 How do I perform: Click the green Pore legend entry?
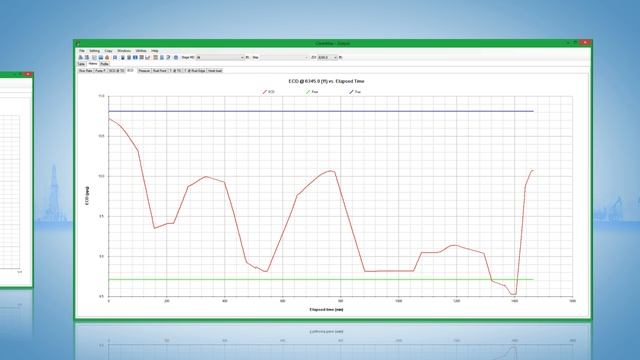point(312,92)
